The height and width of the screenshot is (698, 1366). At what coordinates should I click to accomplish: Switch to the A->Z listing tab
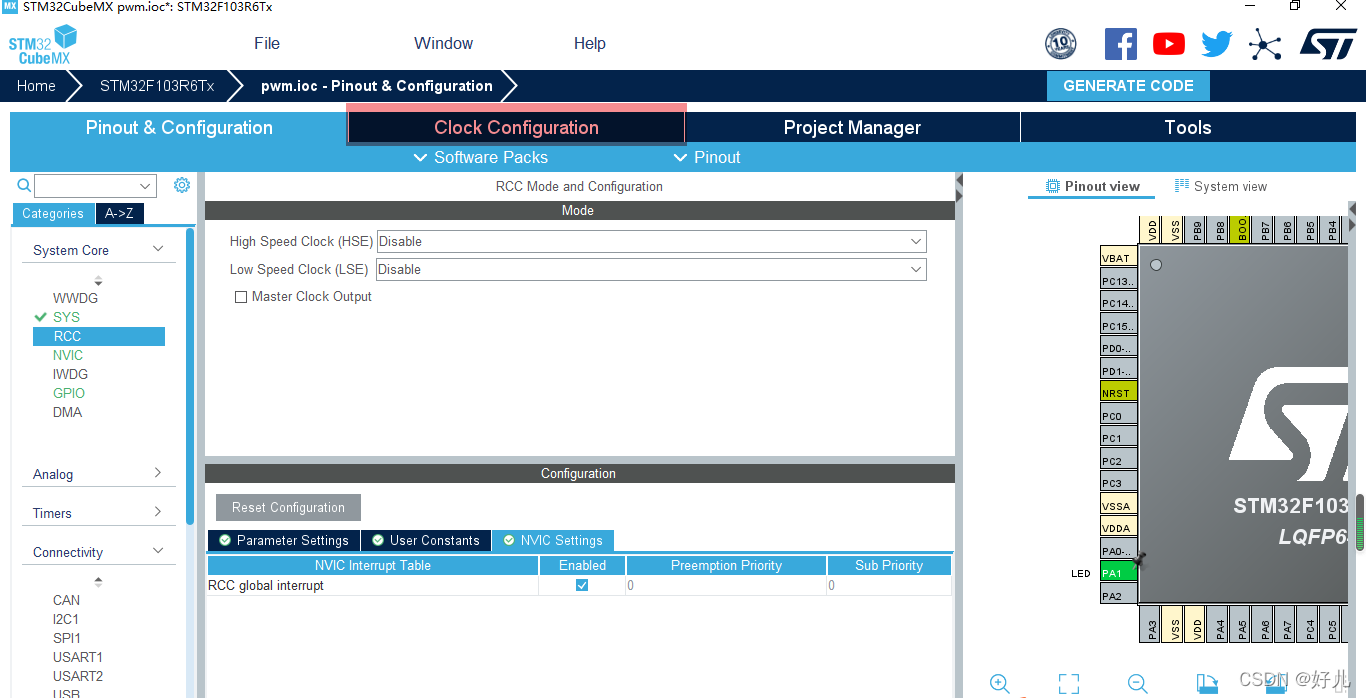click(x=119, y=213)
